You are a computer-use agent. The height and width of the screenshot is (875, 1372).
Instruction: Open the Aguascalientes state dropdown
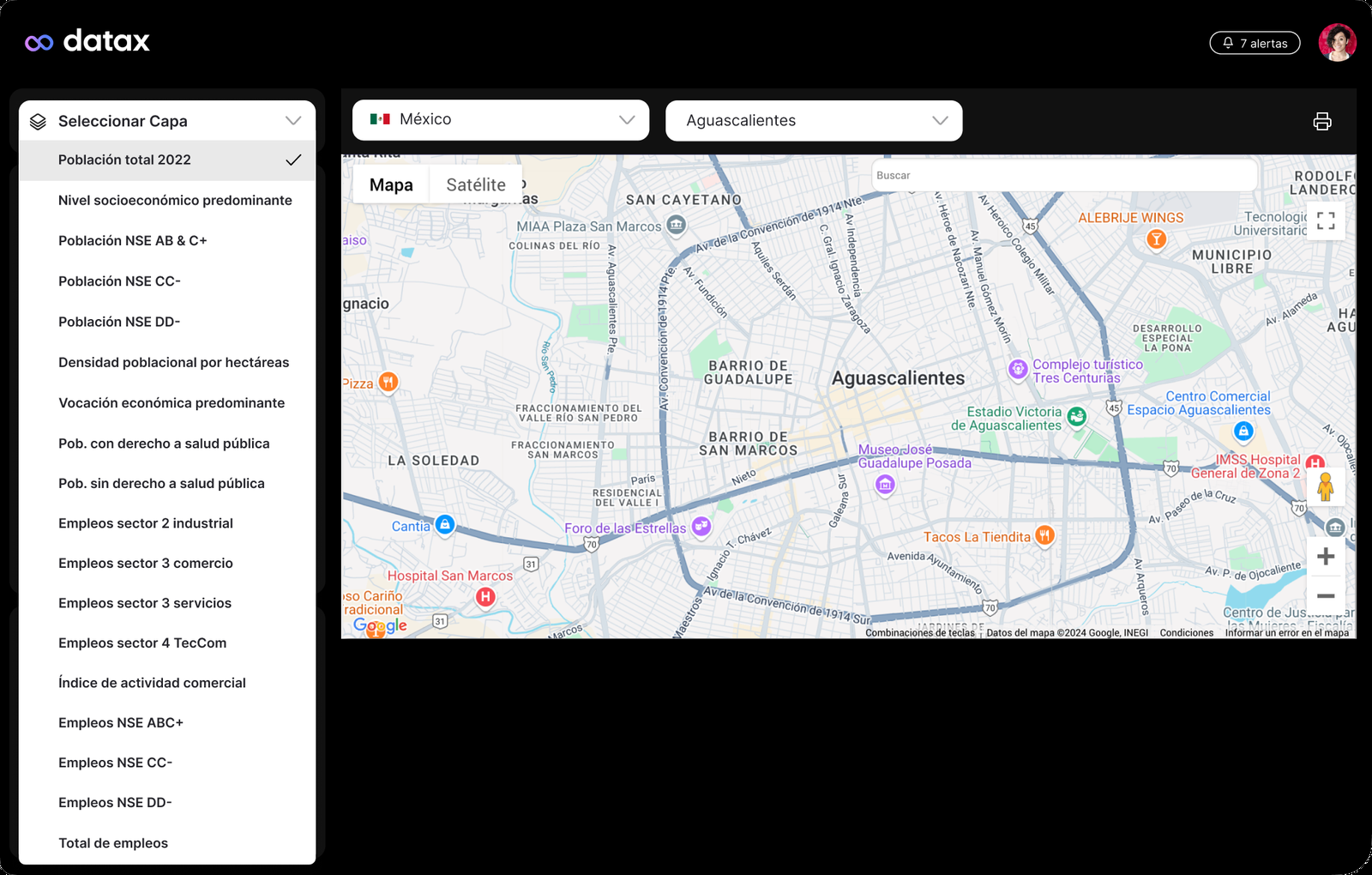(814, 121)
